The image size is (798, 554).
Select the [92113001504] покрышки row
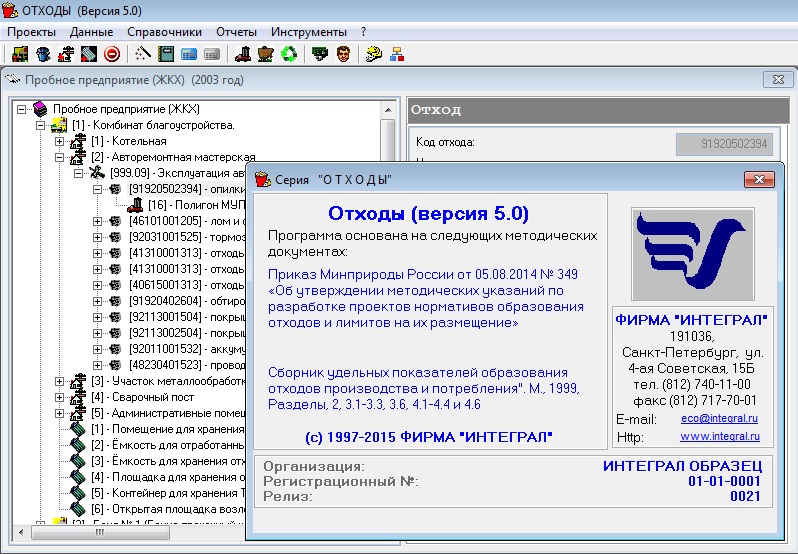pos(187,317)
